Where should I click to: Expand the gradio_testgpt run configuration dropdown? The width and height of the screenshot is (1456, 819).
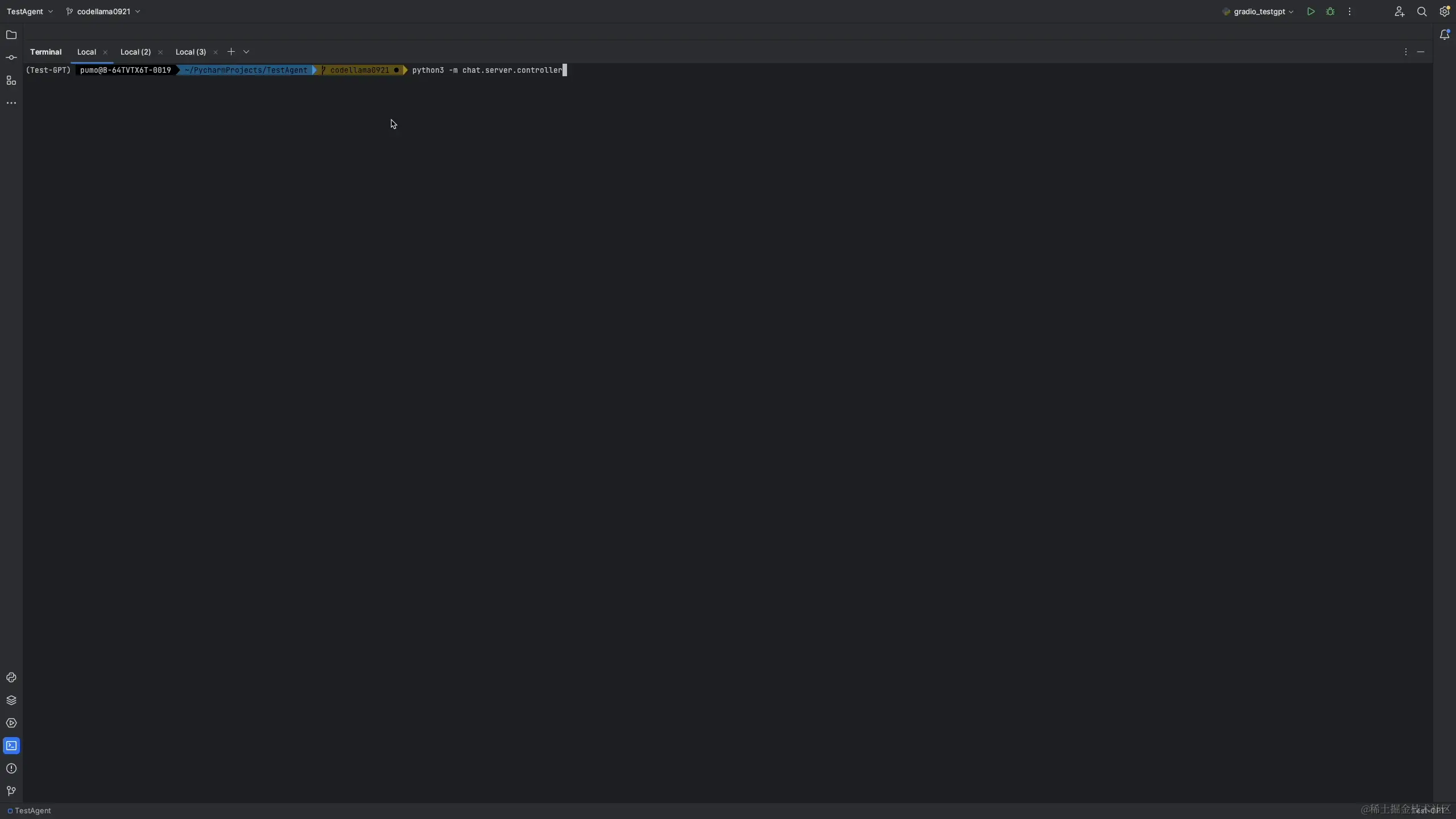click(1290, 11)
